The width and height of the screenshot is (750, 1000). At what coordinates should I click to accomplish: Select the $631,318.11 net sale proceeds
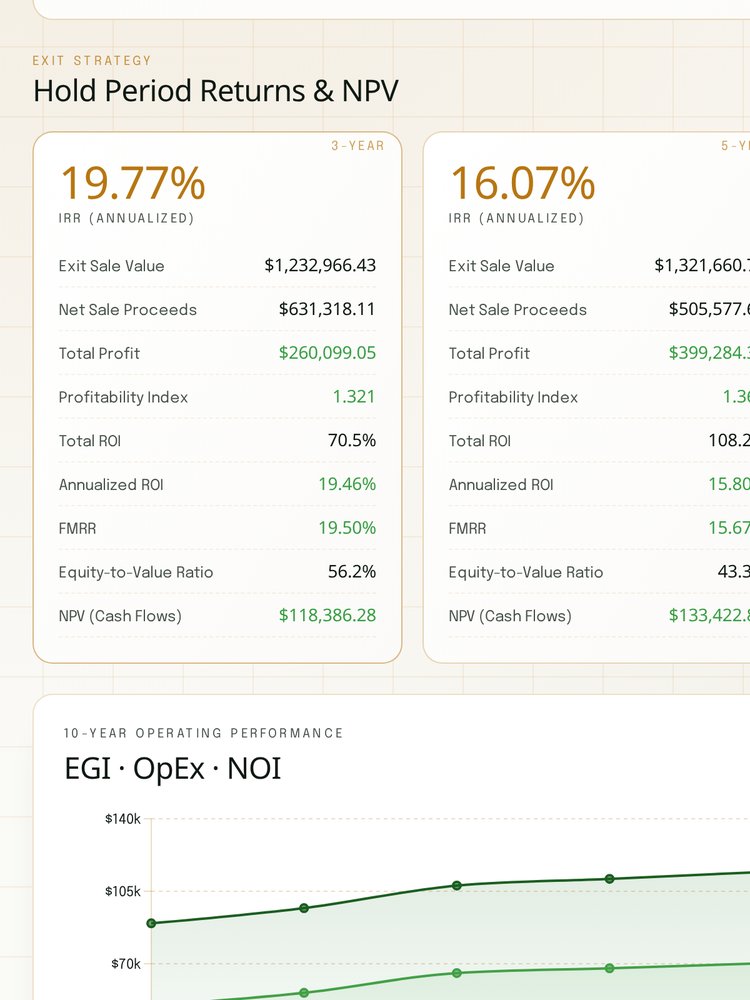click(327, 309)
